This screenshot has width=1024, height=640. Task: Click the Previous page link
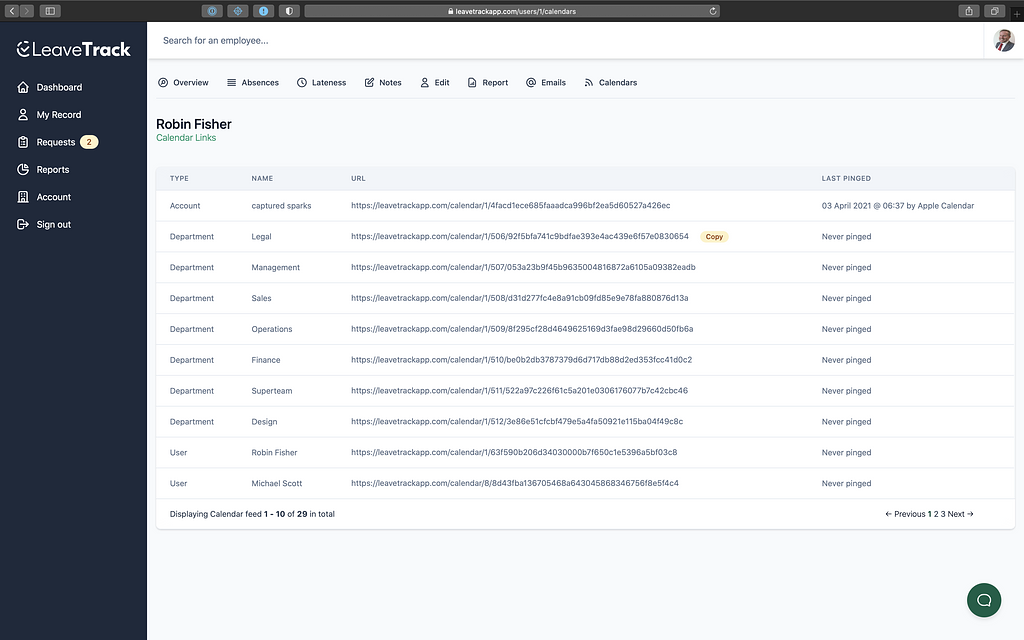905,514
